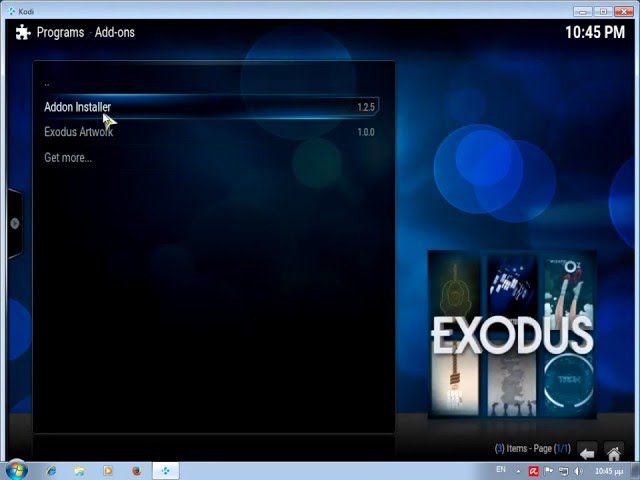640x480 pixels.
Task: Click the Kodi logo in title bar
Action: [x=11, y=11]
